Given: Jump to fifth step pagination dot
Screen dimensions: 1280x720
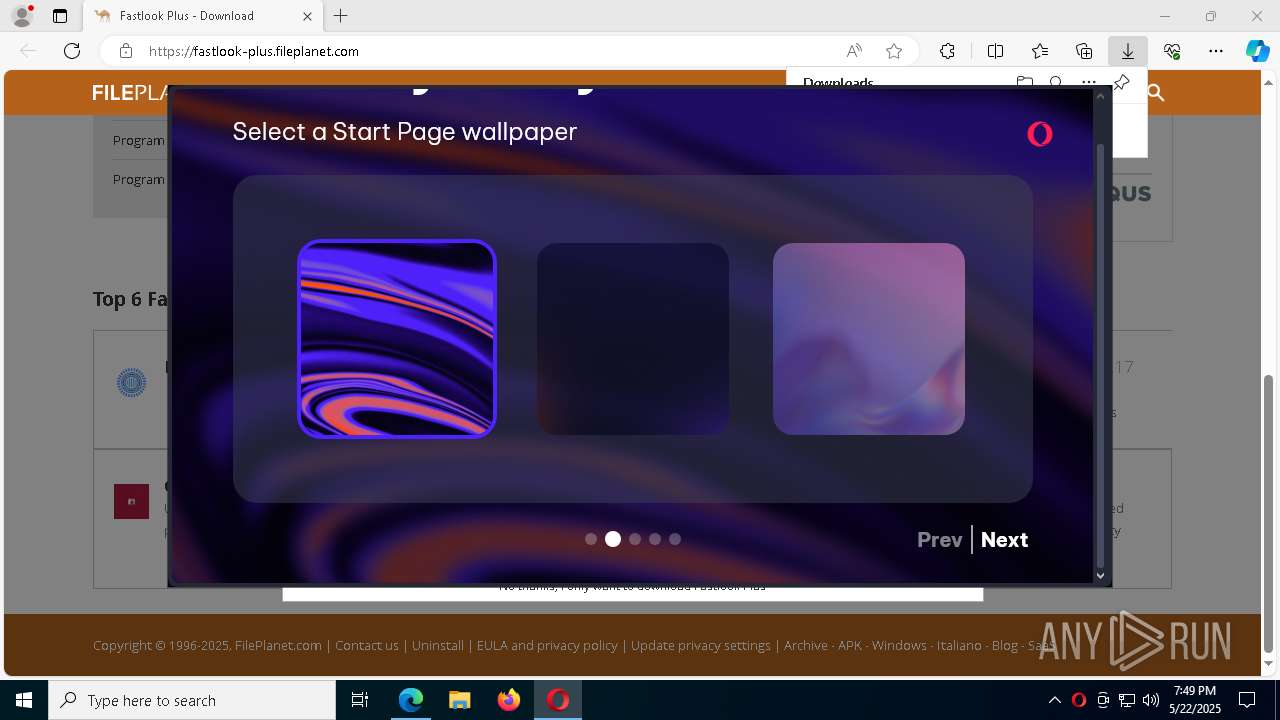Looking at the screenshot, I should [x=675, y=539].
